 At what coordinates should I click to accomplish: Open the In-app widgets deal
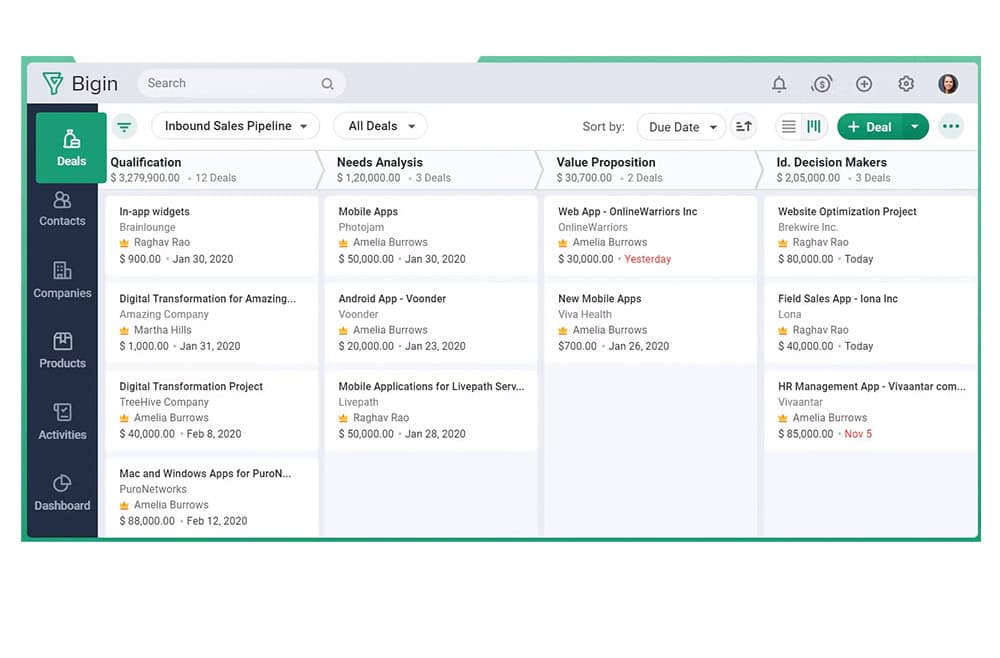coord(212,235)
